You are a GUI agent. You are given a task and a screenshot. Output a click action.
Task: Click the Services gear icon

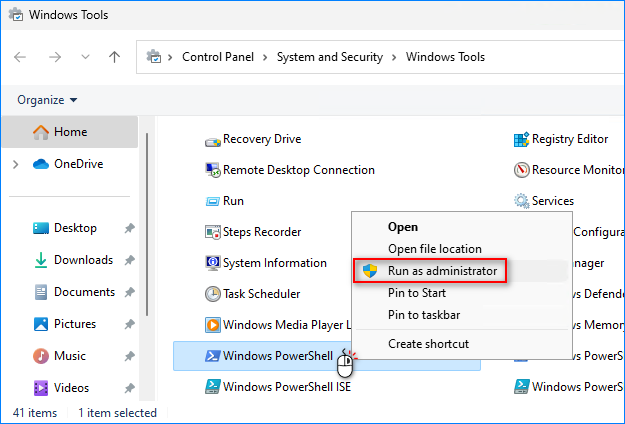pos(521,201)
